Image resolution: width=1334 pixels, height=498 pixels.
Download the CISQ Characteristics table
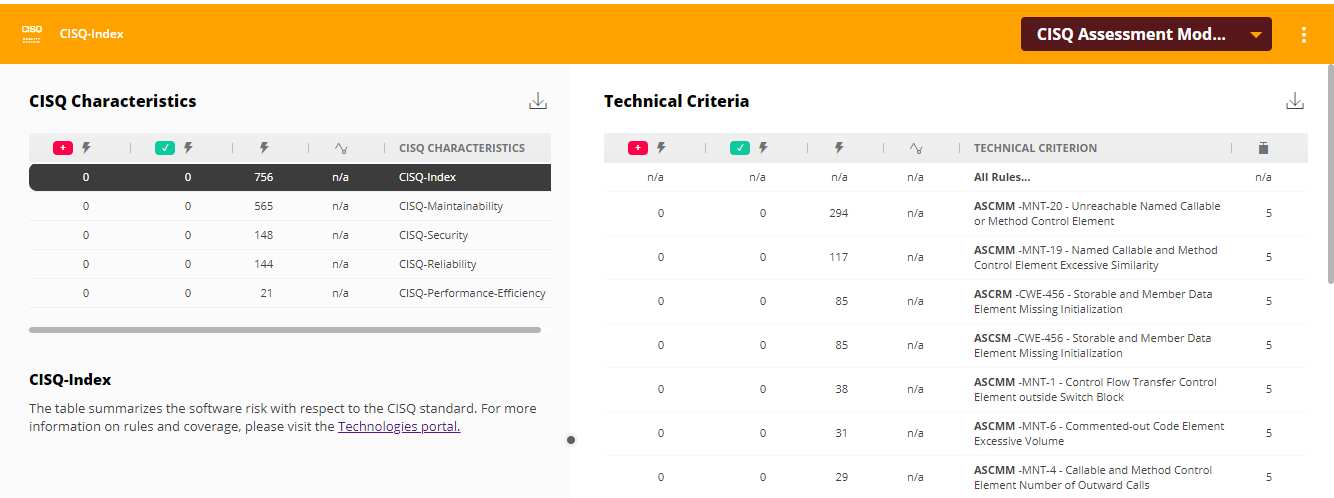click(538, 101)
